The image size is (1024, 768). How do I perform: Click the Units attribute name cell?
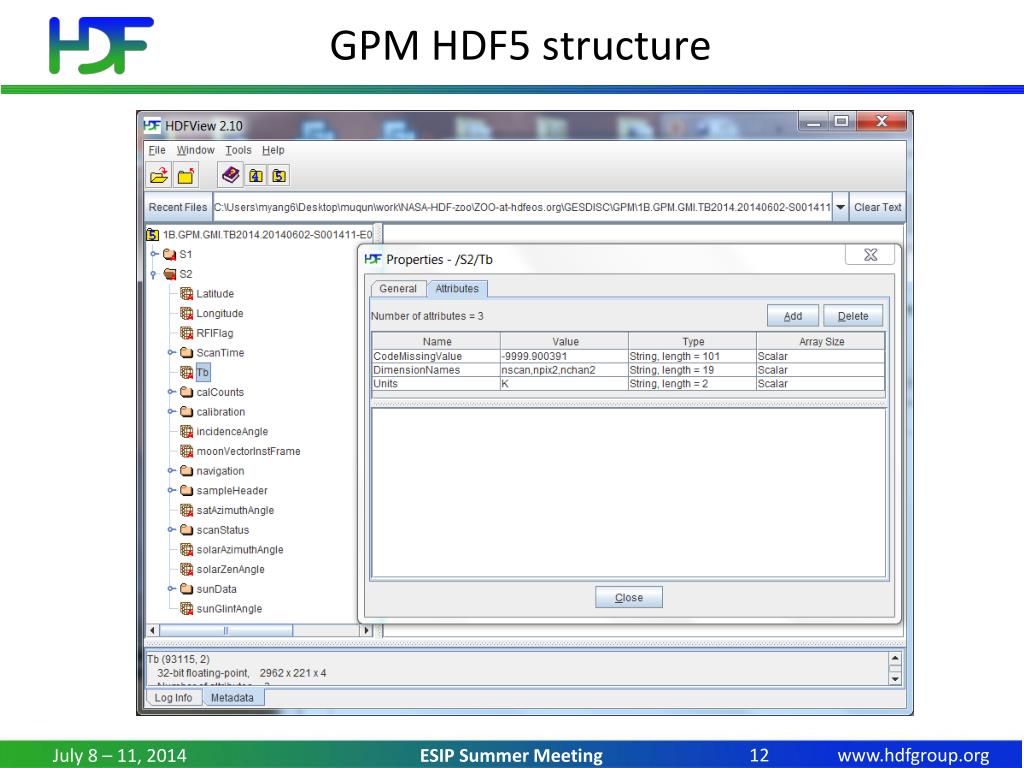pyautogui.click(x=436, y=384)
